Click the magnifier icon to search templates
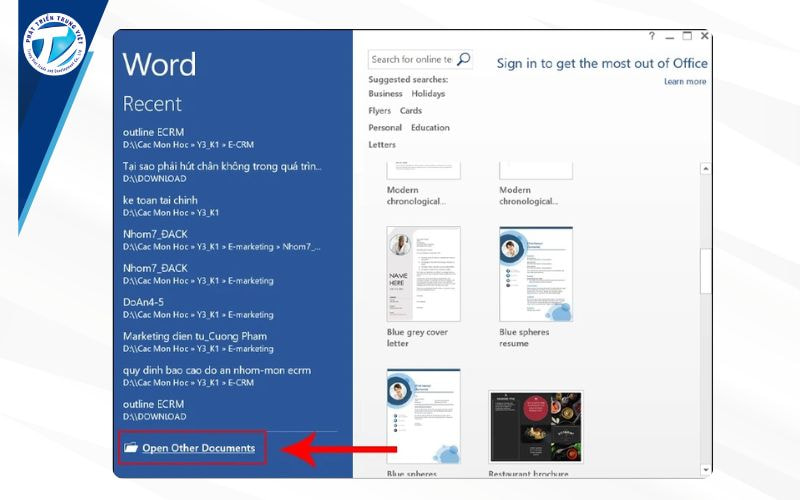Image resolution: width=800 pixels, height=500 pixels. tap(463, 60)
